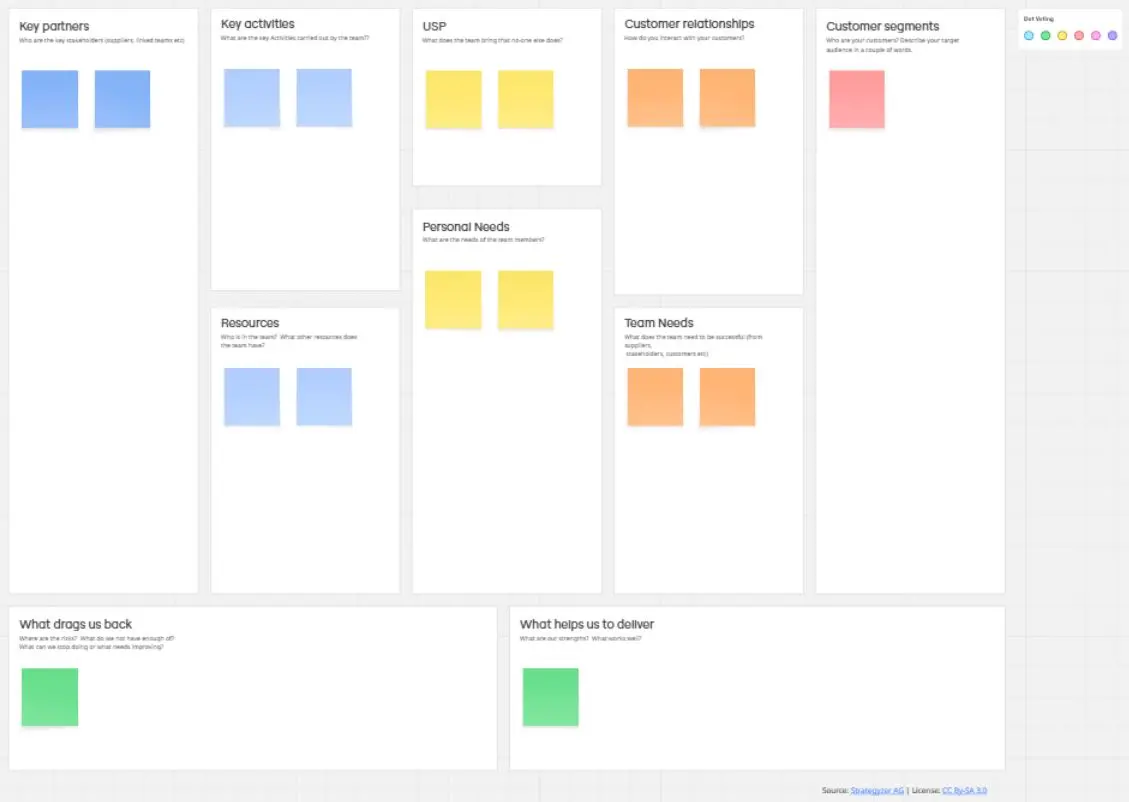Image resolution: width=1129 pixels, height=802 pixels.
Task: Select the red dot voting circle
Action: (x=1079, y=35)
